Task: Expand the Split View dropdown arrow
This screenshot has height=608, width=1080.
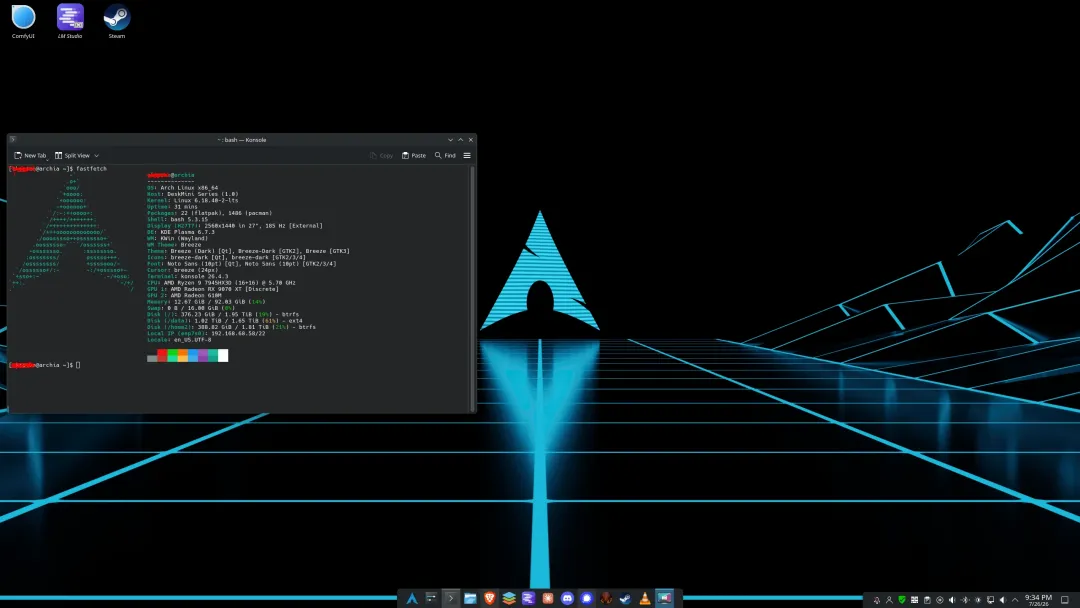Action: pyautogui.click(x=96, y=156)
